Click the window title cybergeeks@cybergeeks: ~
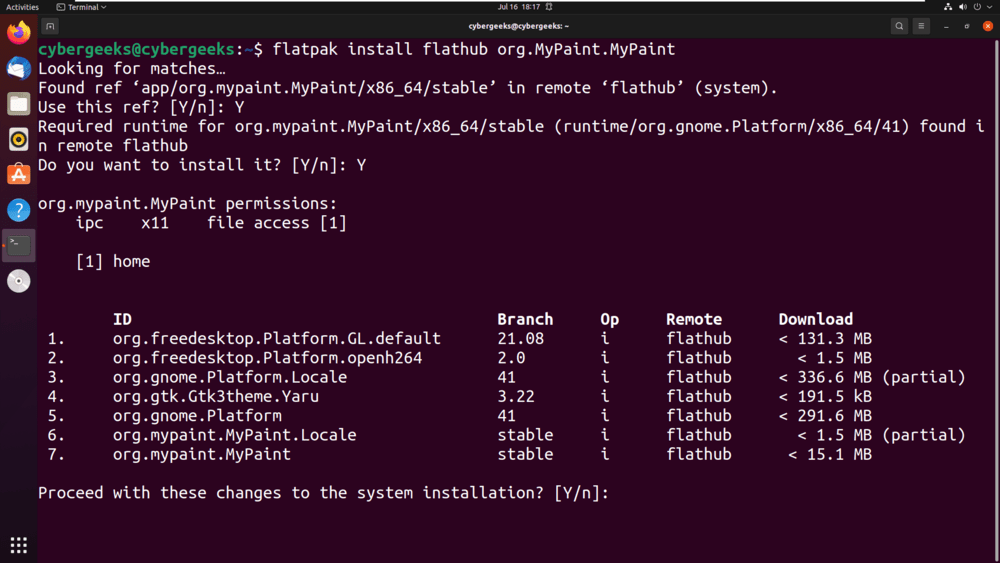 tap(518, 26)
